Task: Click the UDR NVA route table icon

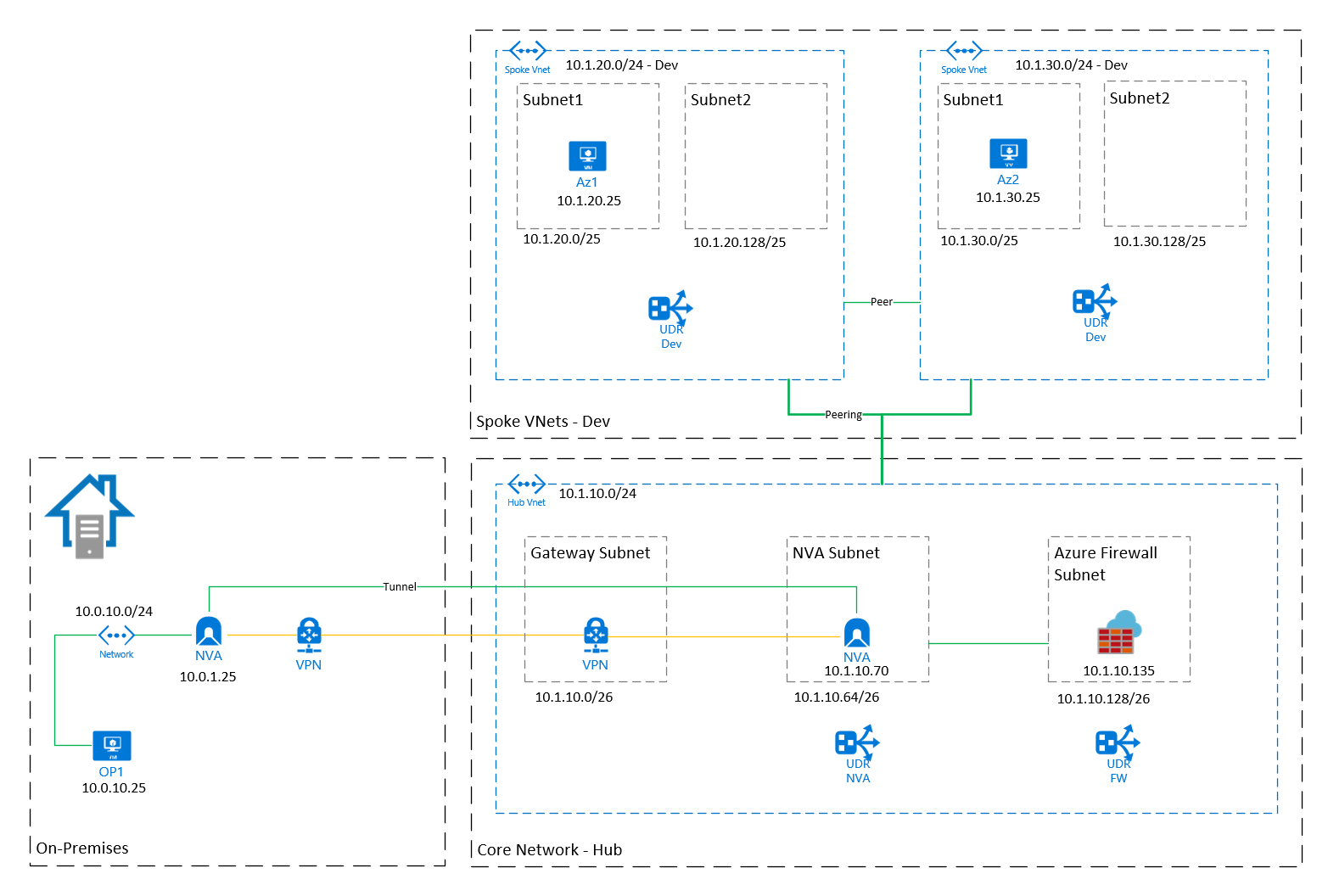Action: coord(857,742)
